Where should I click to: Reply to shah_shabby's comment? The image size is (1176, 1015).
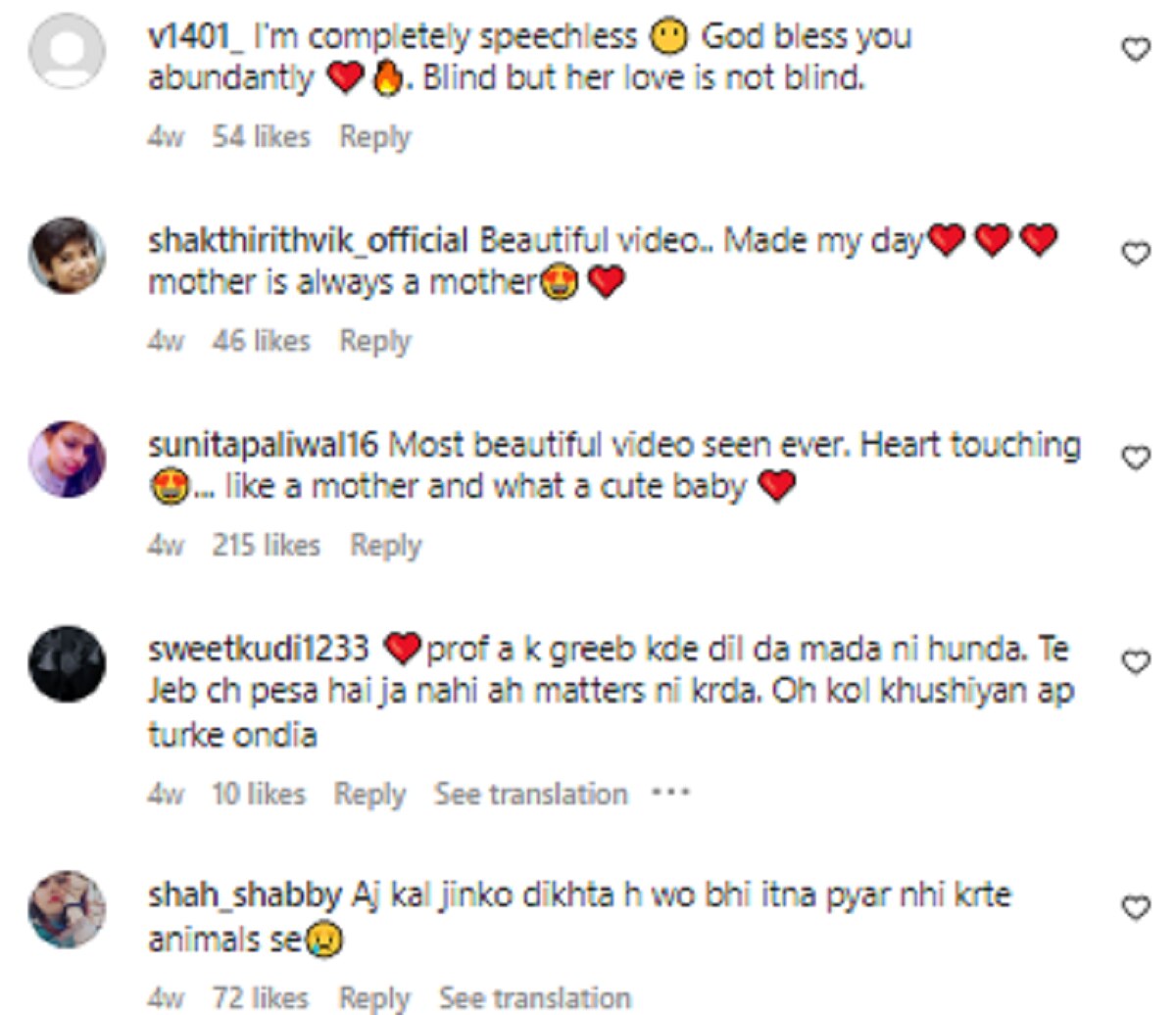coord(374,997)
